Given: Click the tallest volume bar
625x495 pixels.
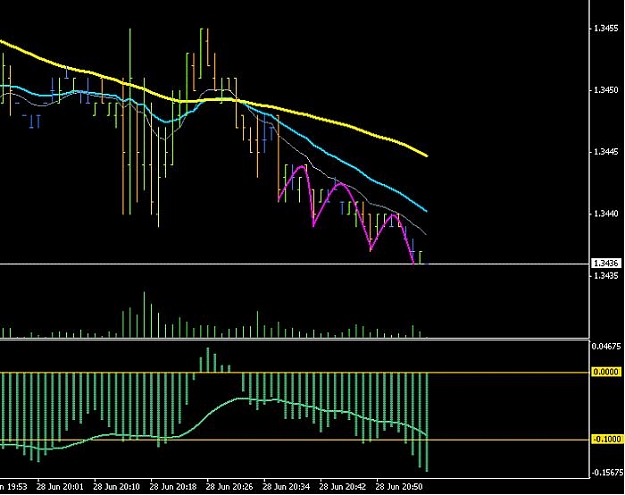Looking at the screenshot, I should click(x=144, y=315).
